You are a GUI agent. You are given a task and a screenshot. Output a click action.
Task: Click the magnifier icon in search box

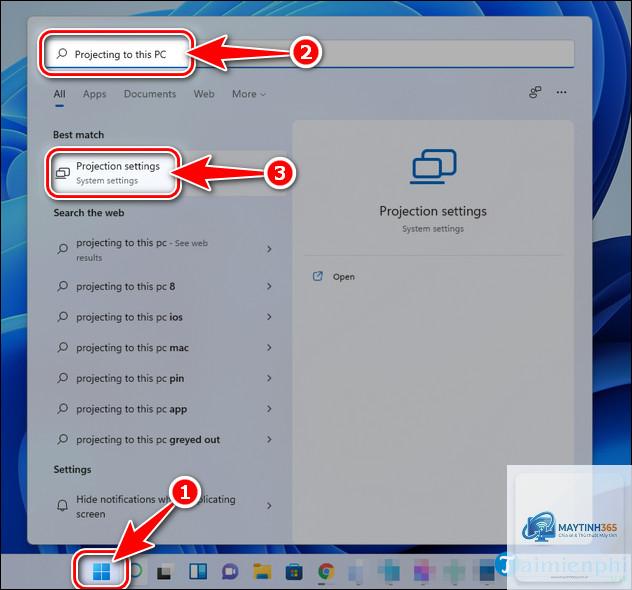(62, 54)
